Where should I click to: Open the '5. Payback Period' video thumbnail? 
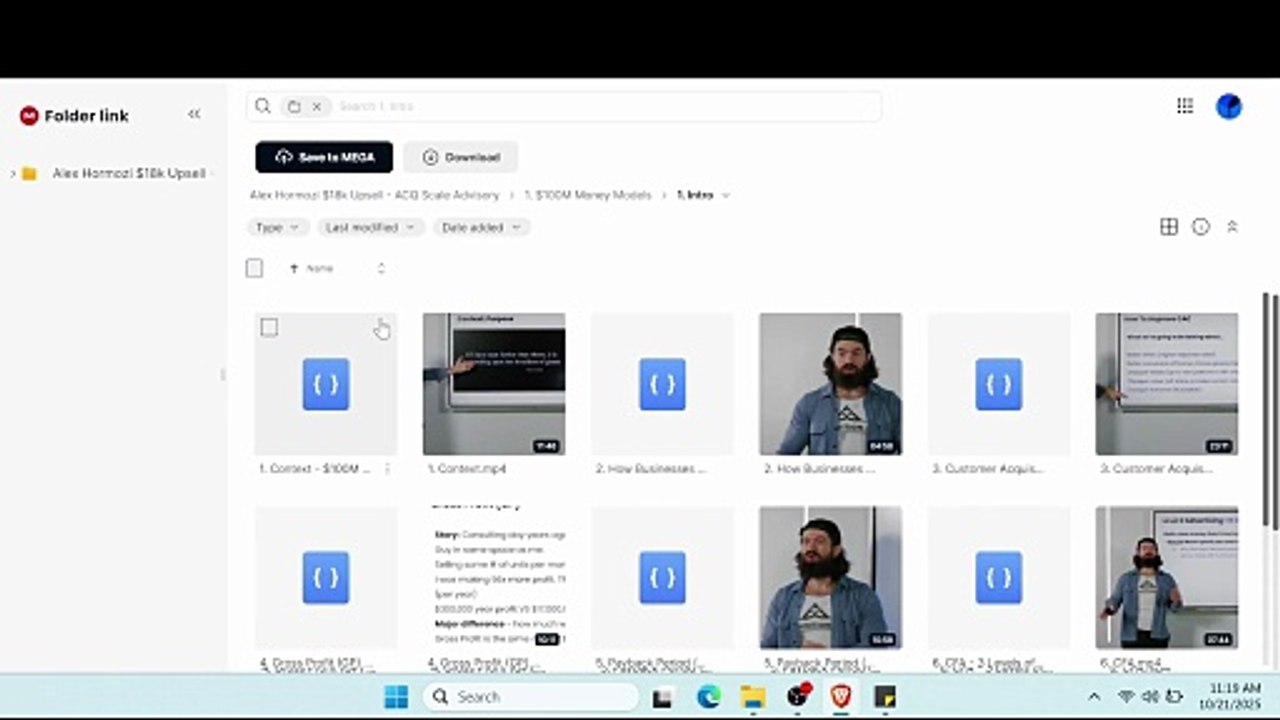click(x=830, y=577)
